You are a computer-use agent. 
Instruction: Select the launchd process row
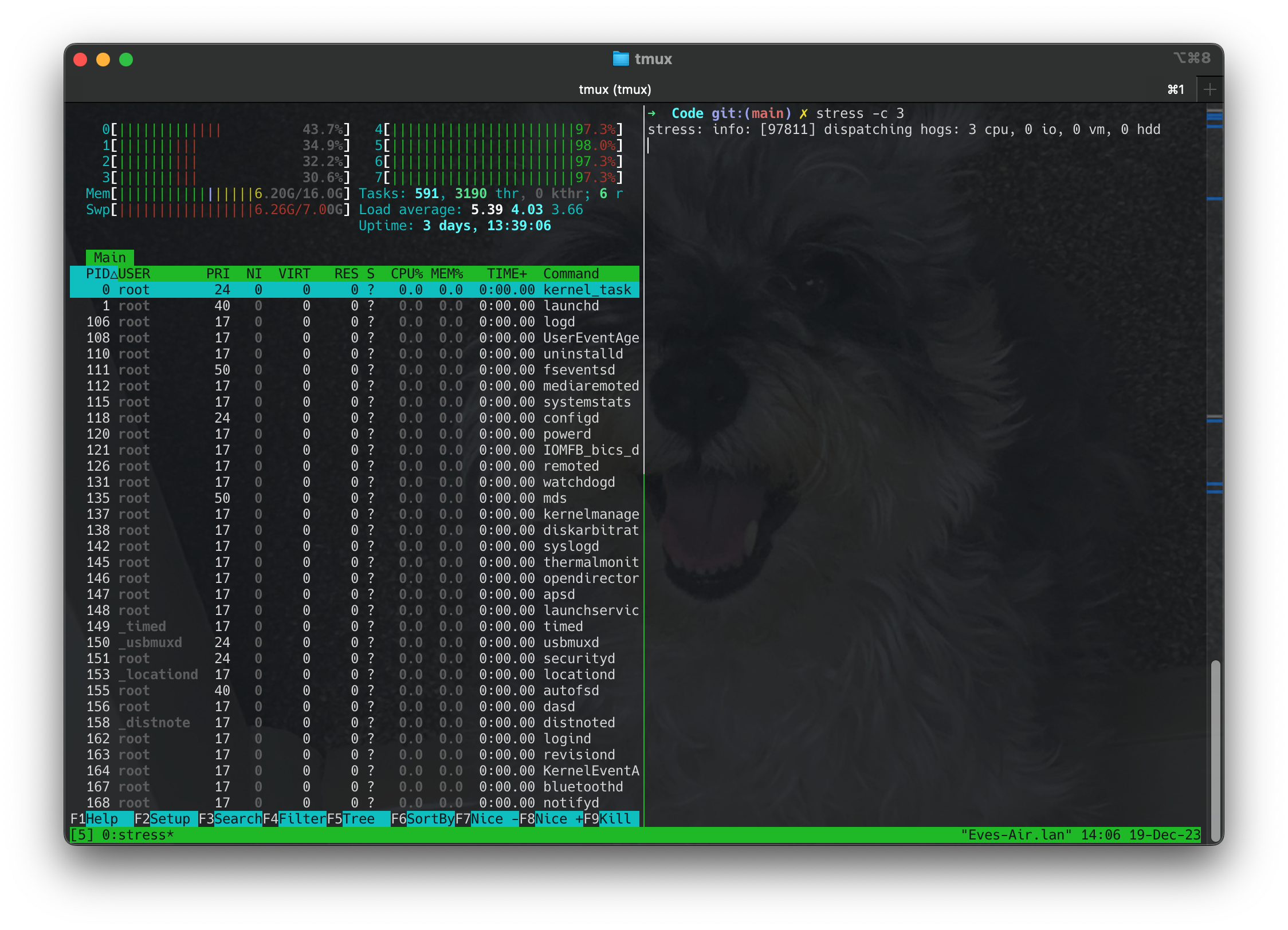tap(344, 305)
